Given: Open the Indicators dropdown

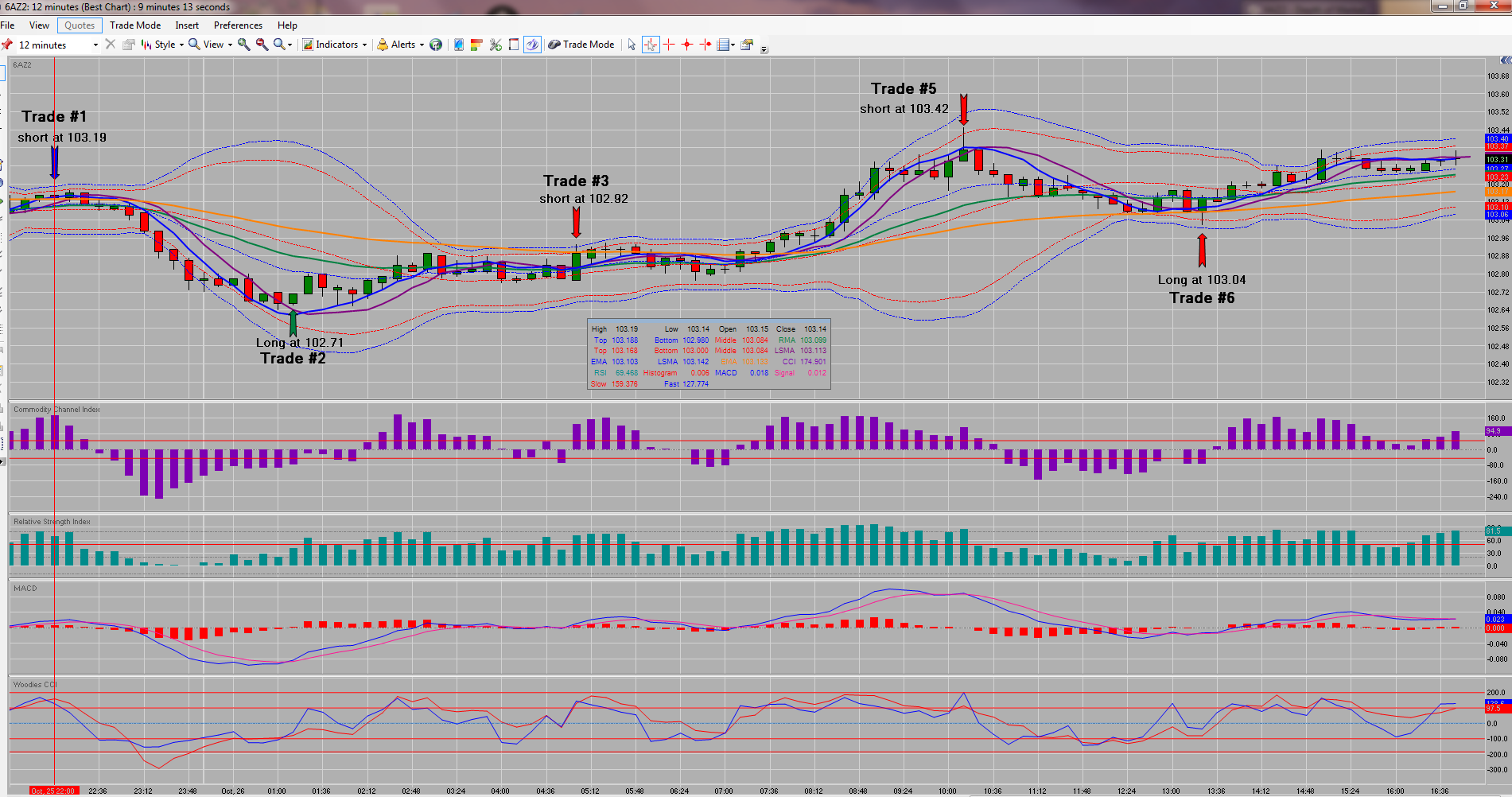Looking at the screenshot, I should coord(335,45).
